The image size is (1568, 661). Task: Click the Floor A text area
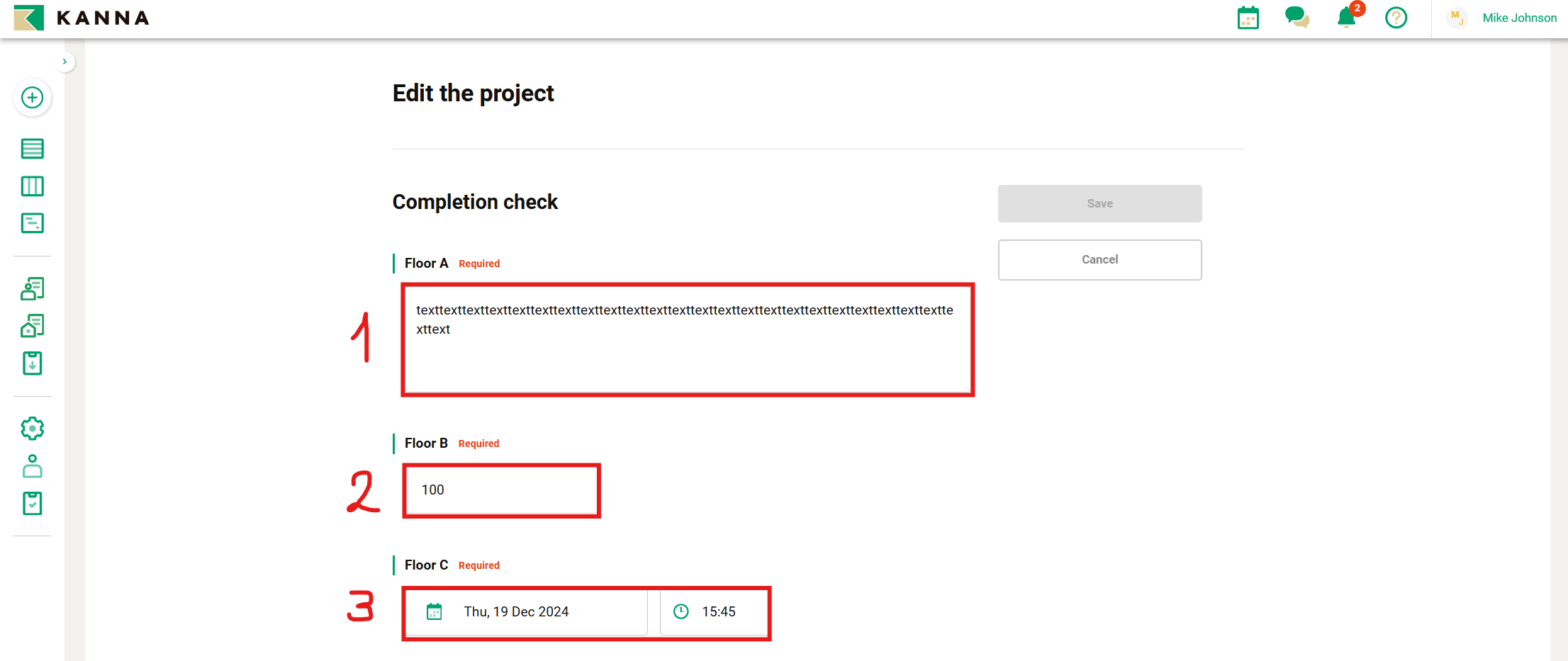pos(687,340)
